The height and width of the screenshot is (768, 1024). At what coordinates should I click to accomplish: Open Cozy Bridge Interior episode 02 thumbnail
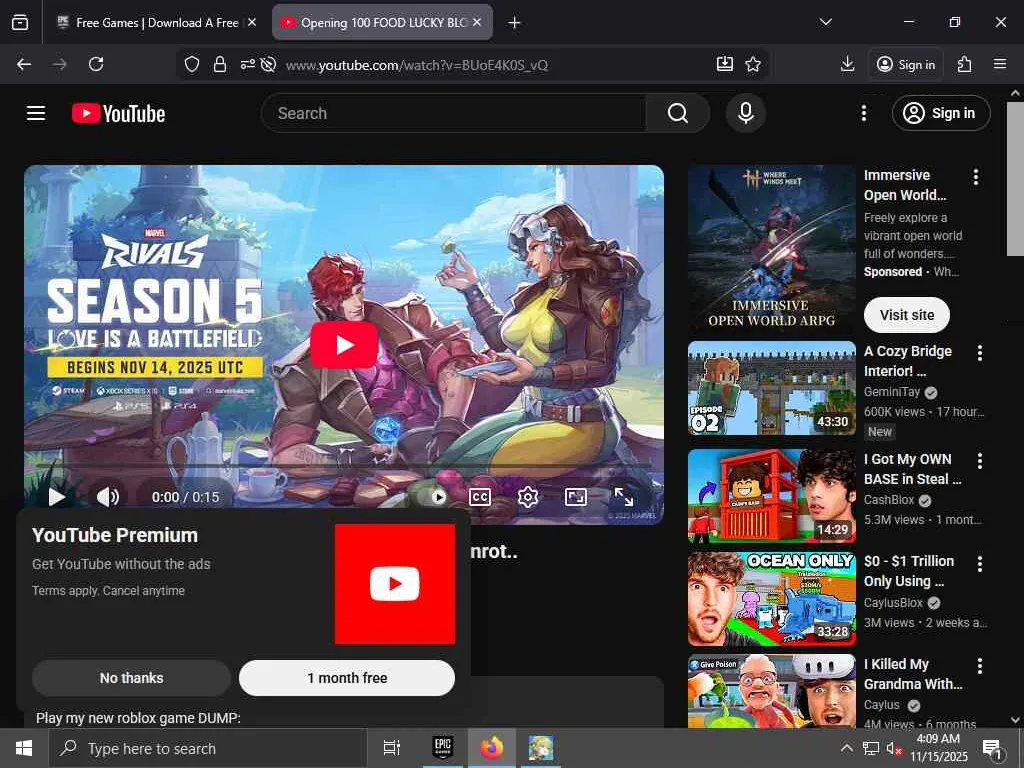point(771,389)
